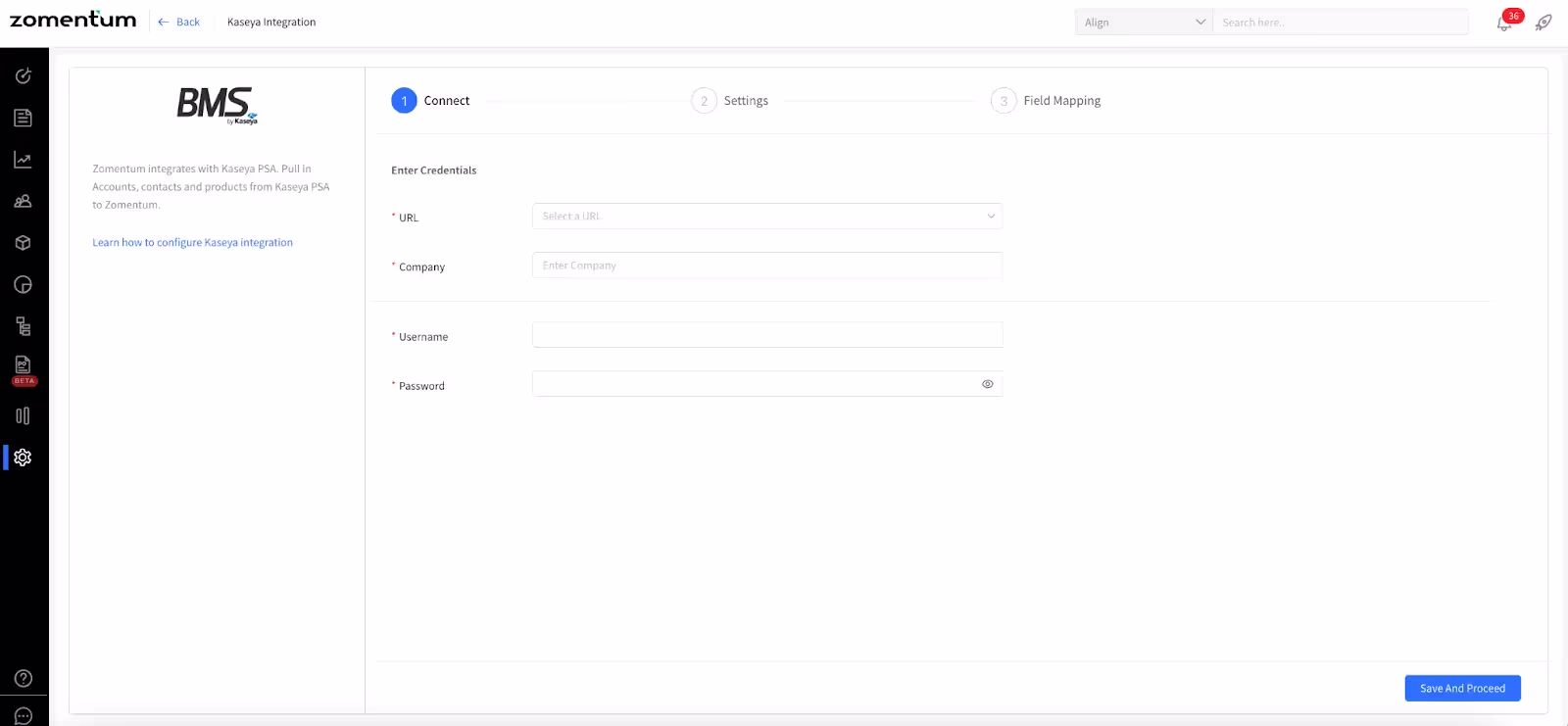Focus the Enter Company field
1568x726 pixels.
767,266
